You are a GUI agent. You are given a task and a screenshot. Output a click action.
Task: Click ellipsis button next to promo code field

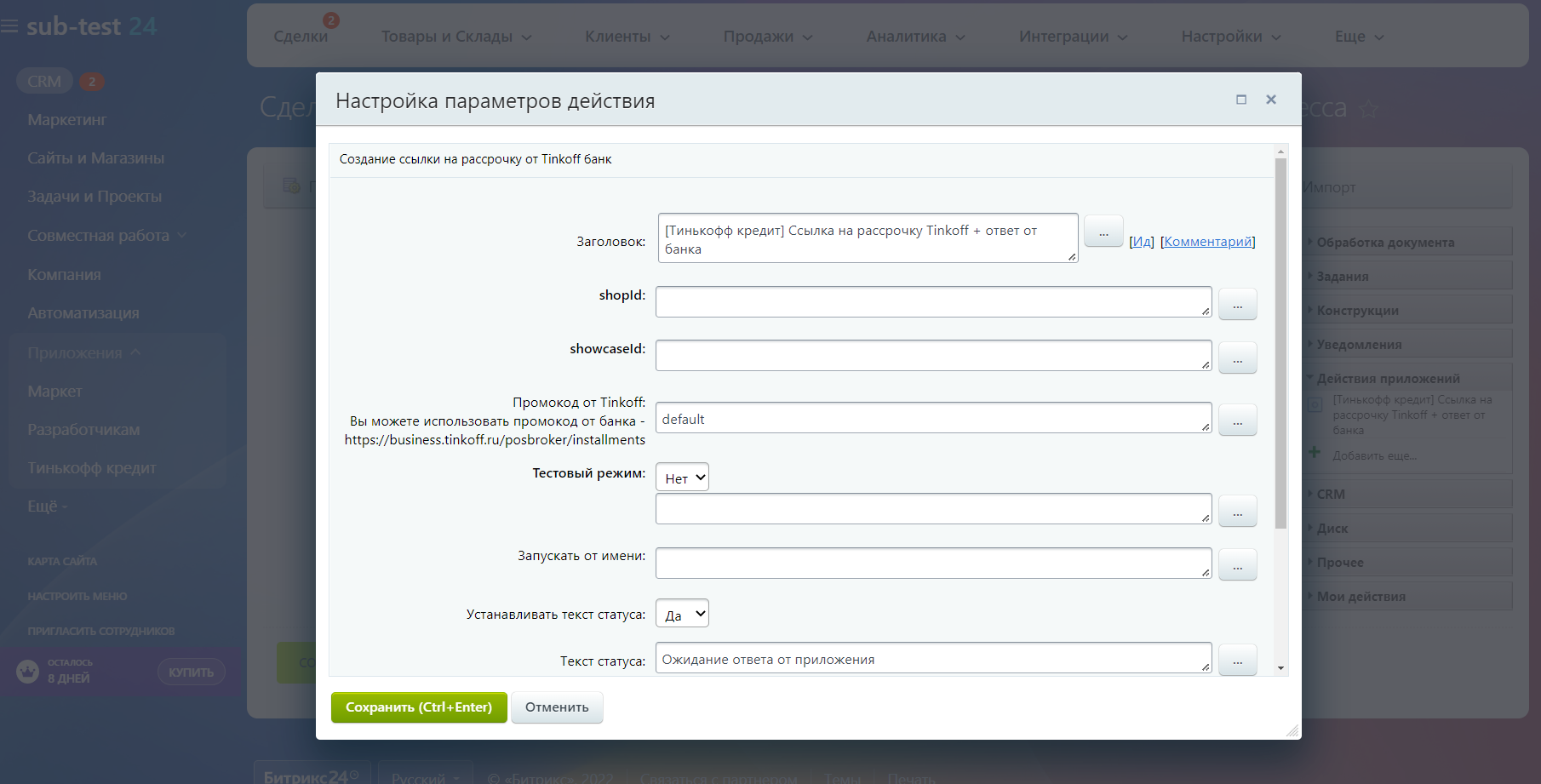1237,420
